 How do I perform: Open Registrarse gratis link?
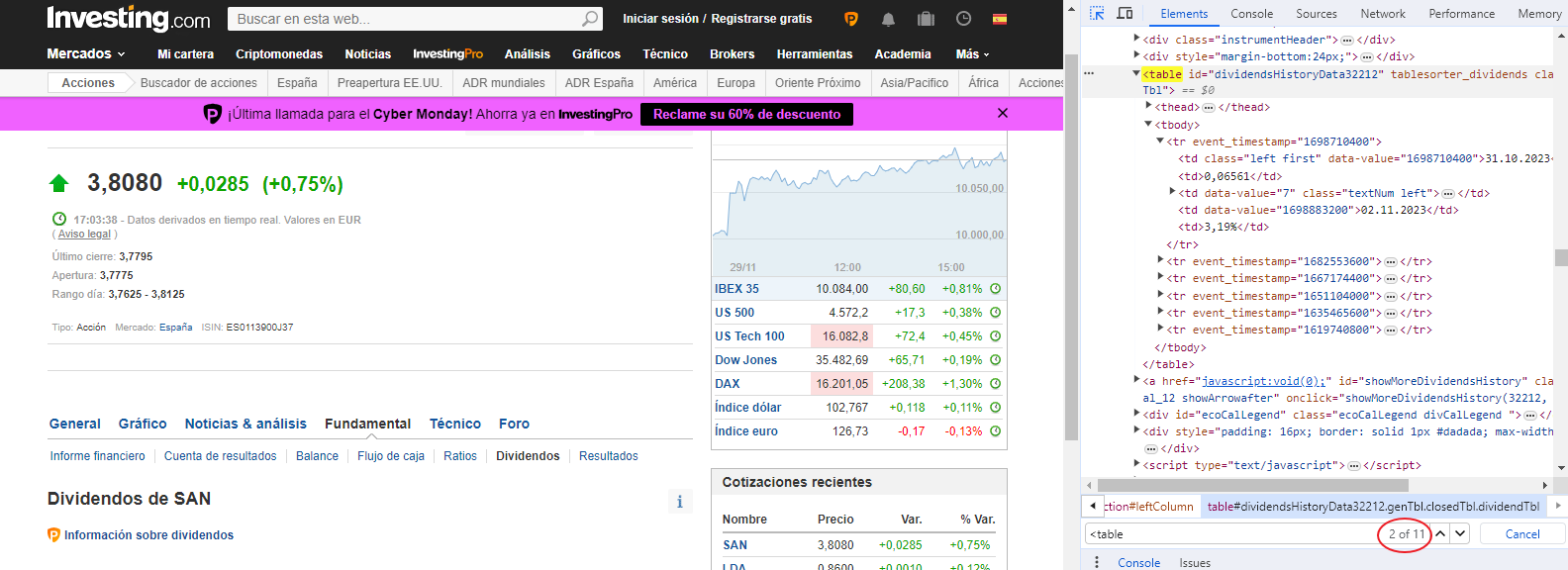coord(761,19)
